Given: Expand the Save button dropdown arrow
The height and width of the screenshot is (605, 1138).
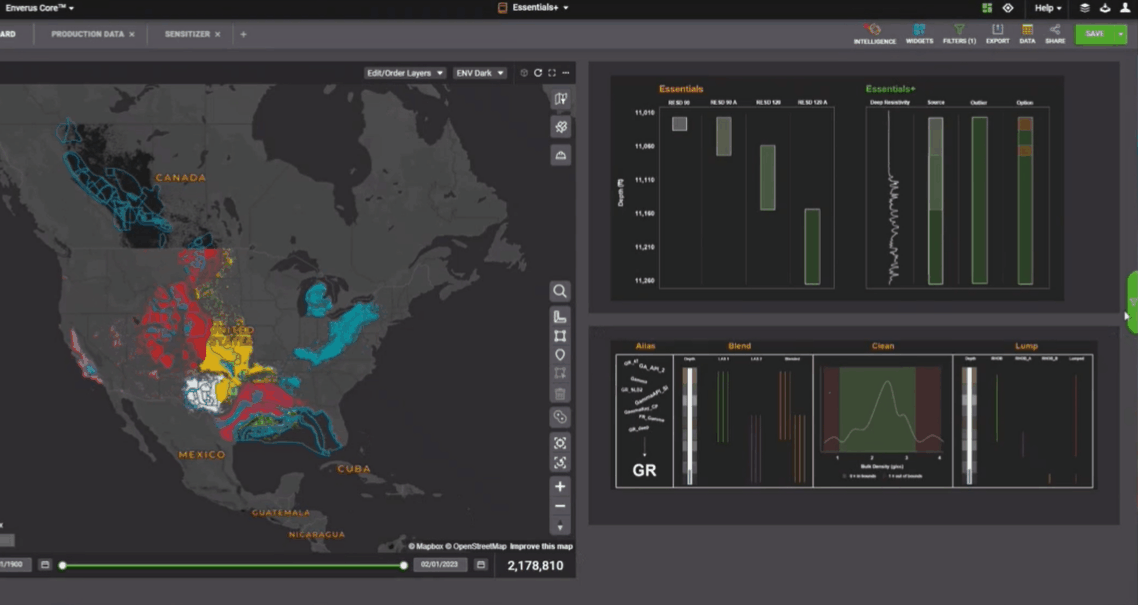Looking at the screenshot, I should click(x=1121, y=34).
